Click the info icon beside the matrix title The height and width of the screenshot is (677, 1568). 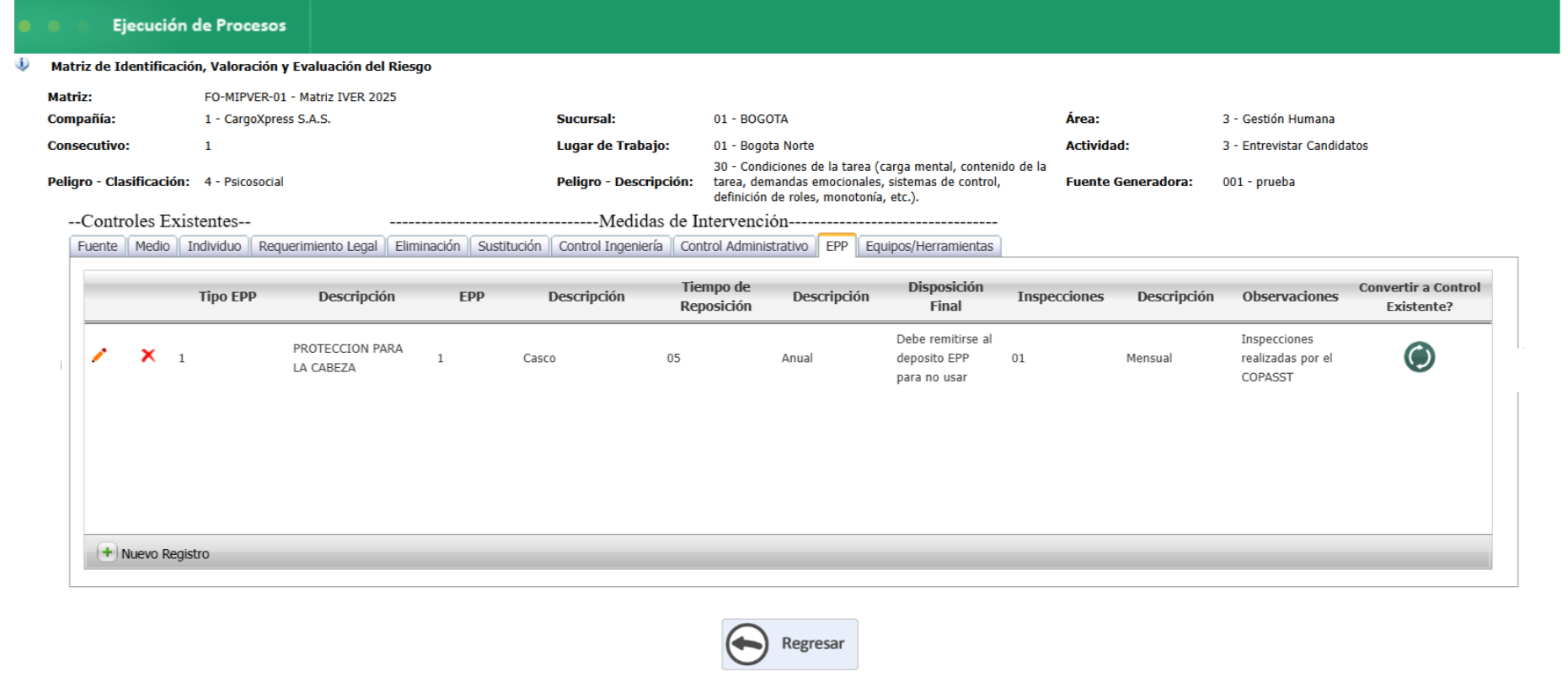pyautogui.click(x=23, y=65)
